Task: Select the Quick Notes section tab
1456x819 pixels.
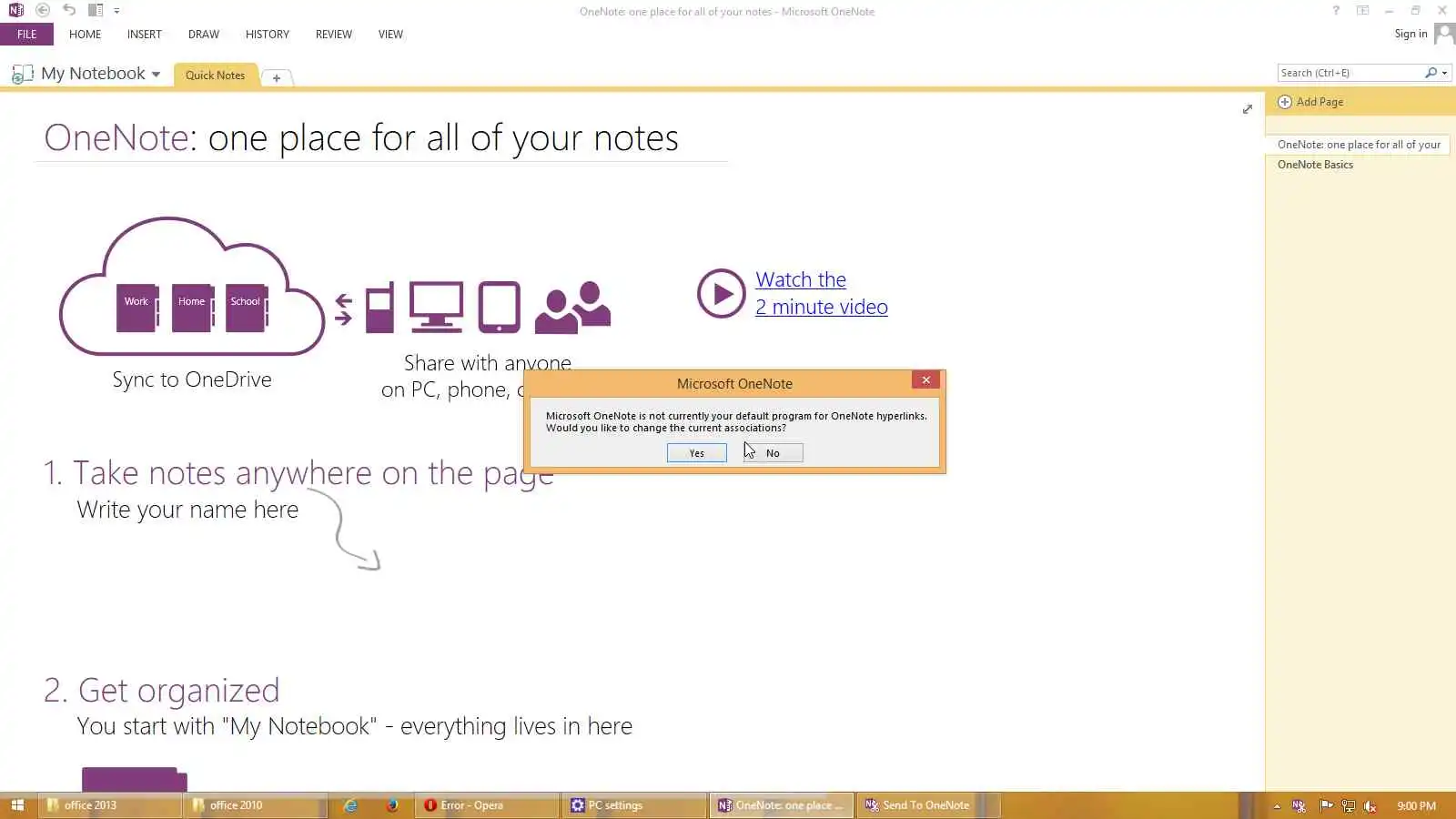Action: [216, 76]
